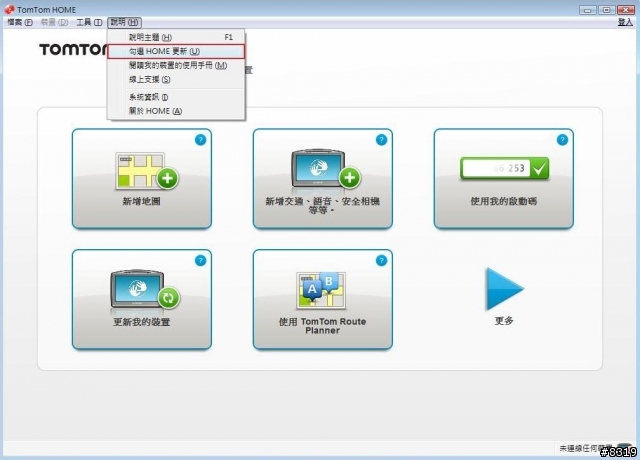
Task: Click the add traffic, voices, cameras device icon
Action: (325, 169)
